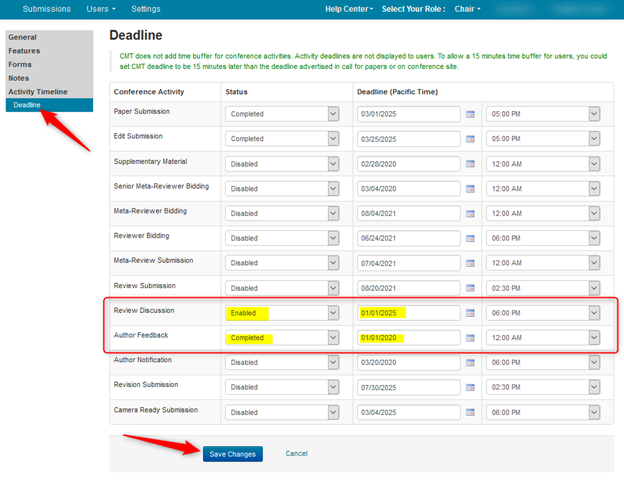Open the Users menu in top bar
The width and height of the screenshot is (624, 480).
[x=100, y=9]
